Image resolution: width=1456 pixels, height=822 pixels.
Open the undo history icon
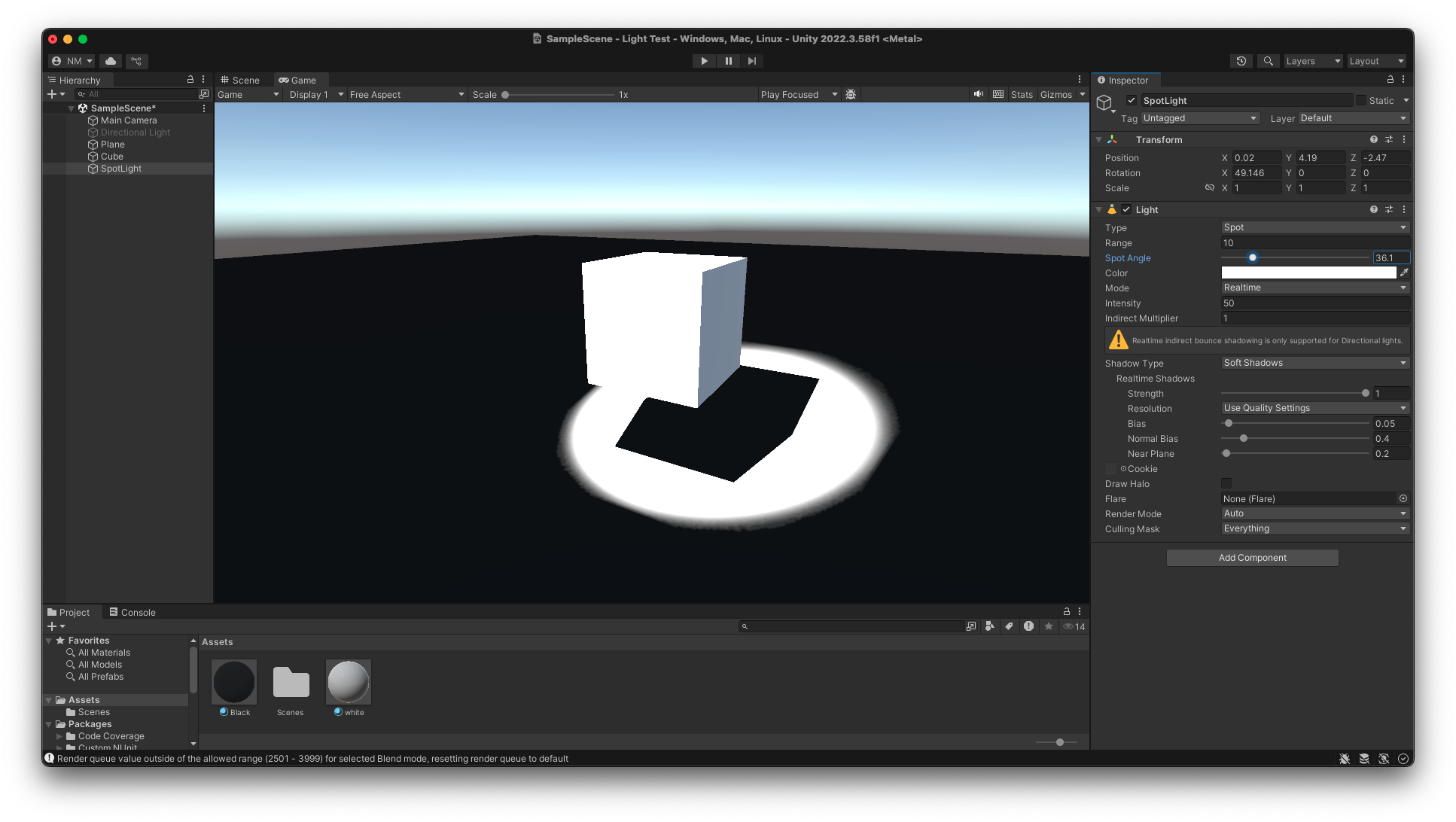1241,61
